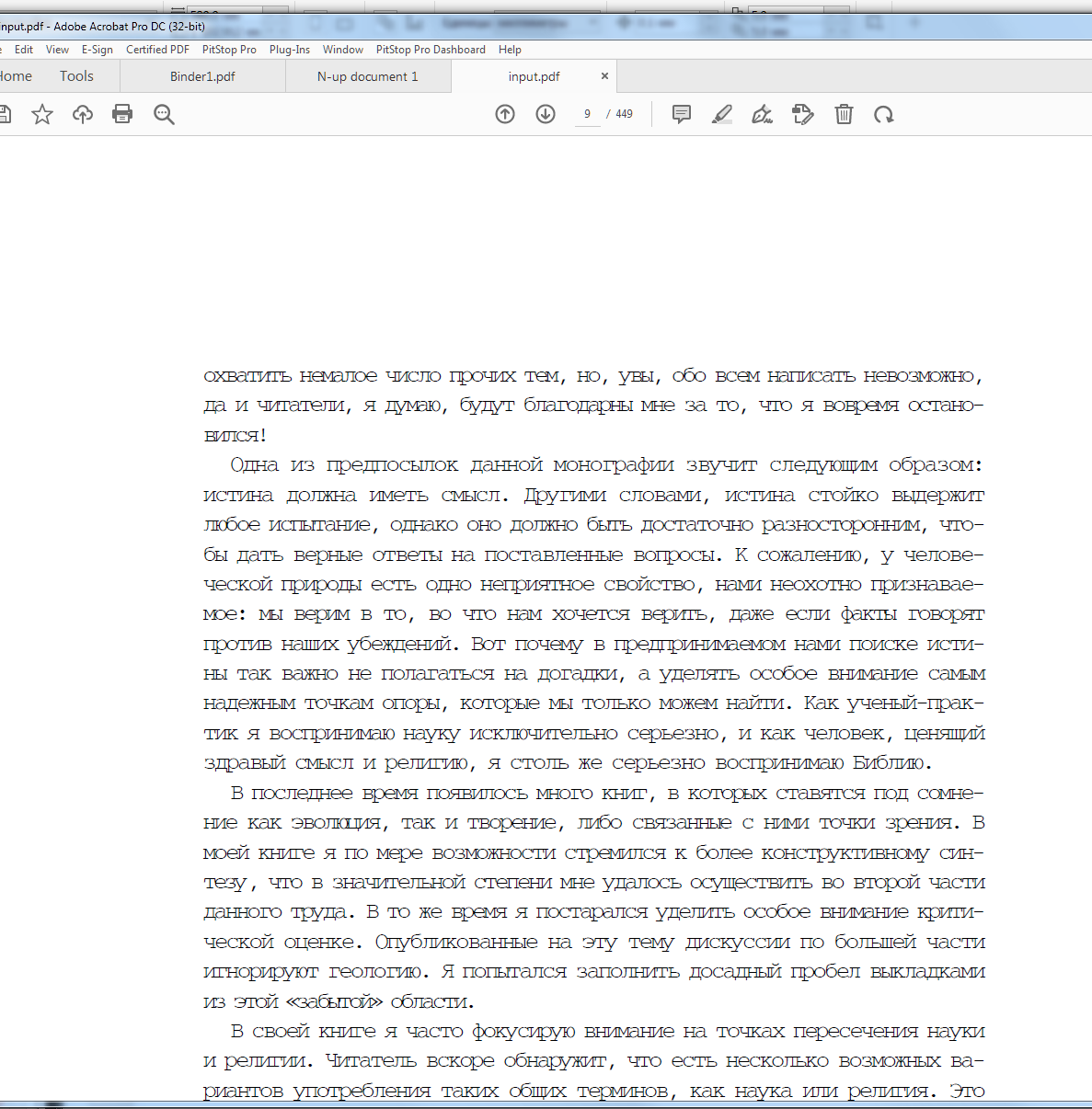Image resolution: width=1092 pixels, height=1109 pixels.
Task: Open the Certified PDF menu
Action: pyautogui.click(x=157, y=50)
